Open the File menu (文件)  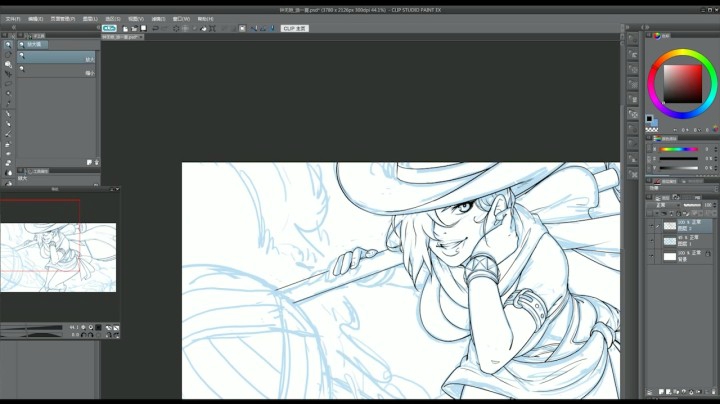12,19
